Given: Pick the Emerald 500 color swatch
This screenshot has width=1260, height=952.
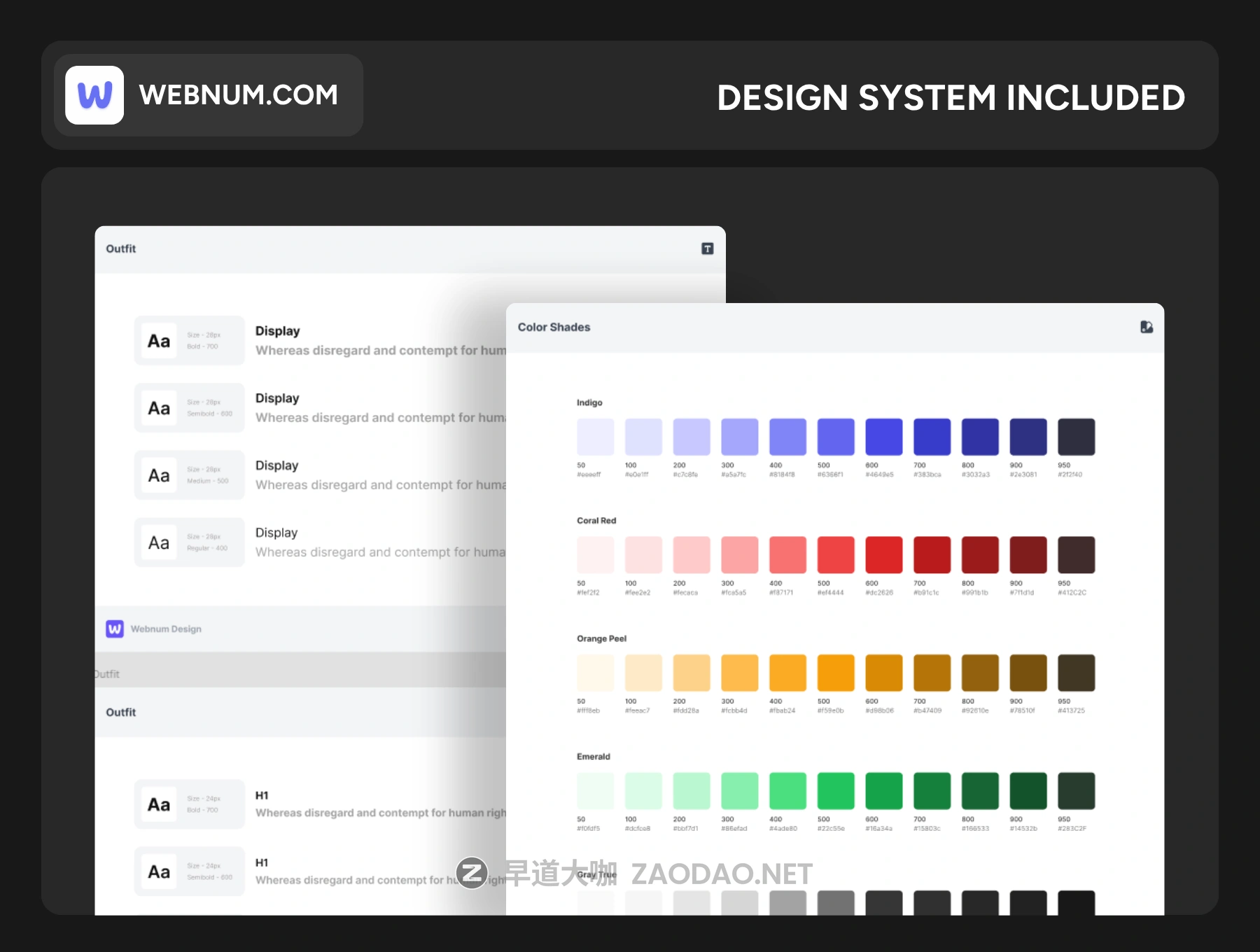Looking at the screenshot, I should pos(836,791).
